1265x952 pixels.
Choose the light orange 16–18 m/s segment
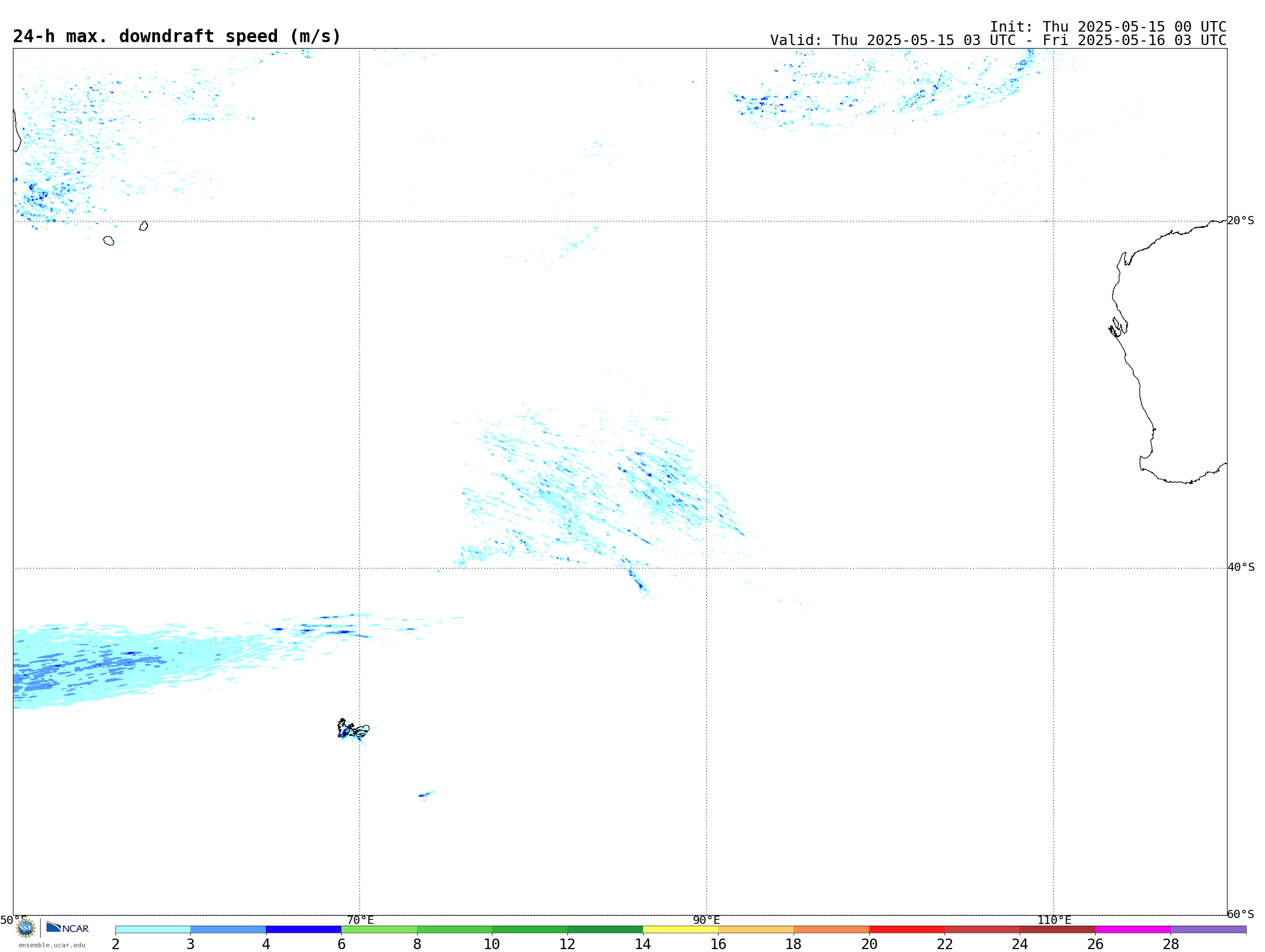[756, 929]
